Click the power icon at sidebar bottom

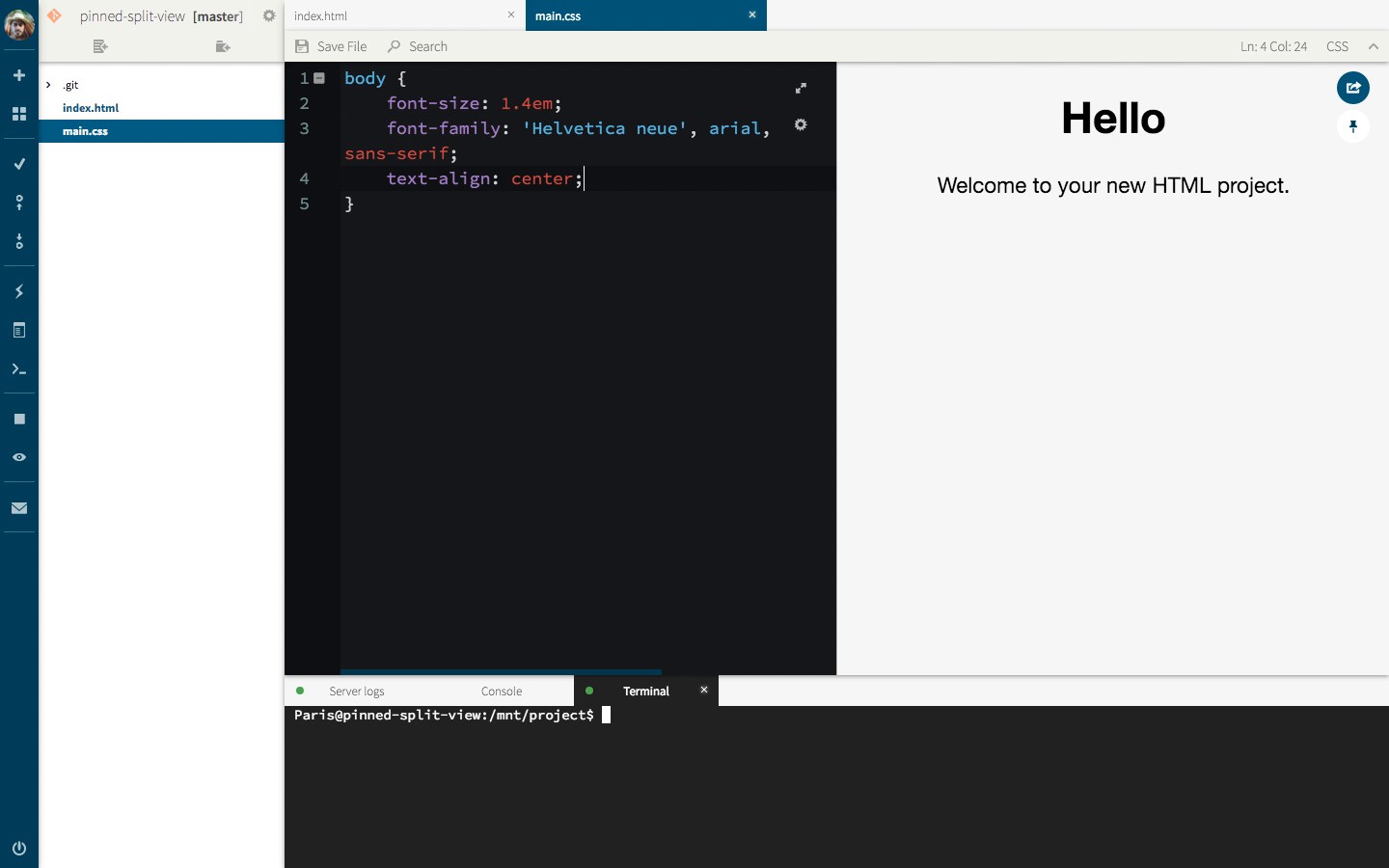point(19,849)
